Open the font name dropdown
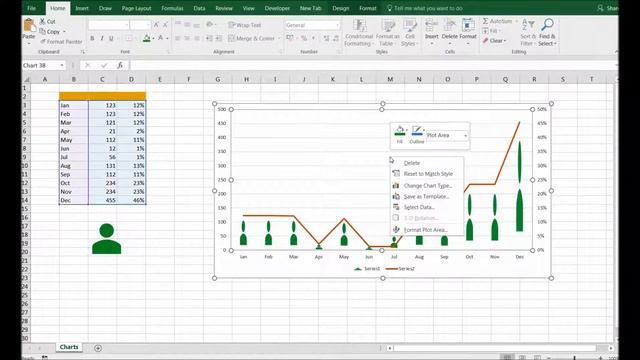 (127, 25)
